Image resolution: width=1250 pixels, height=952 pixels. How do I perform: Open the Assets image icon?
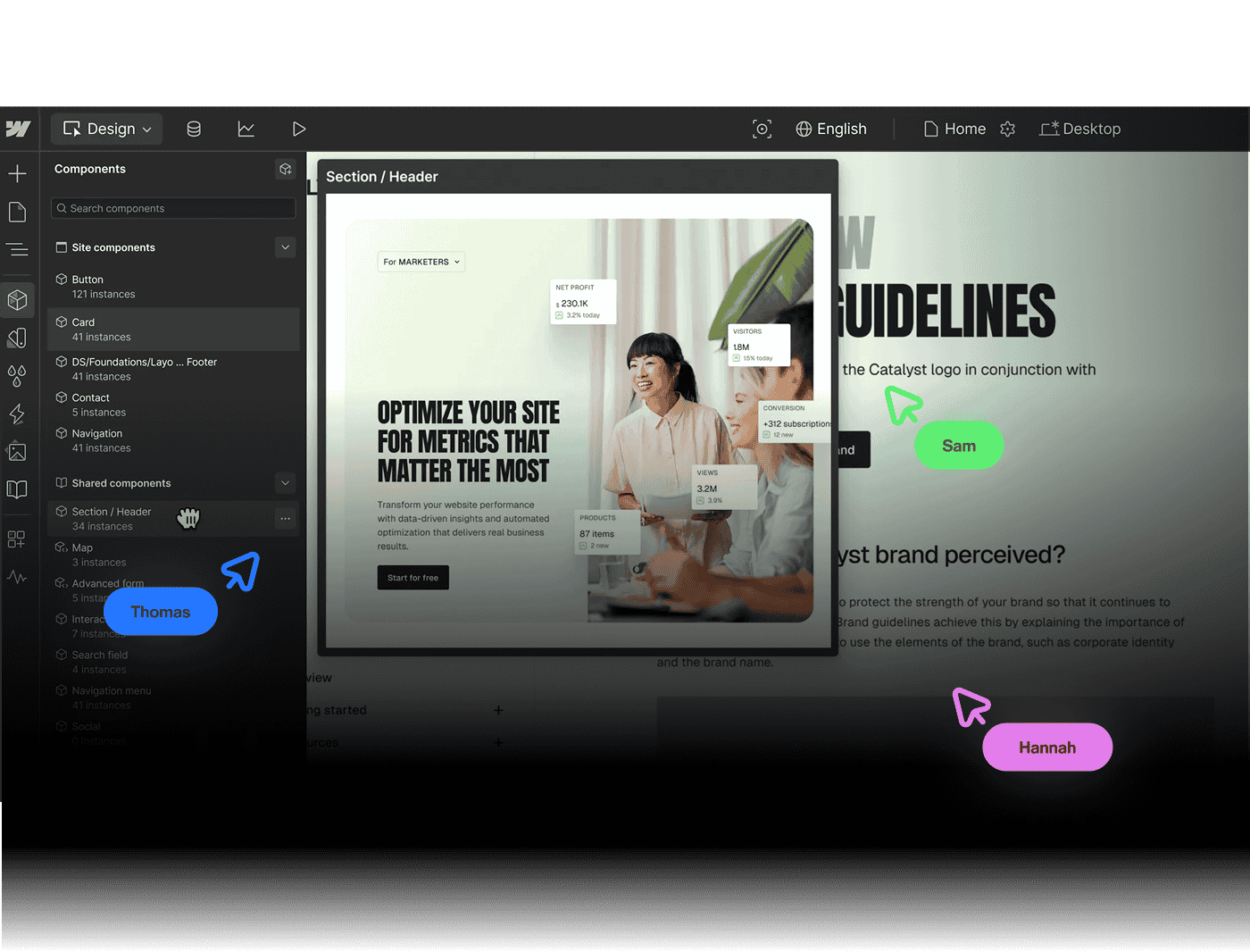tap(17, 452)
